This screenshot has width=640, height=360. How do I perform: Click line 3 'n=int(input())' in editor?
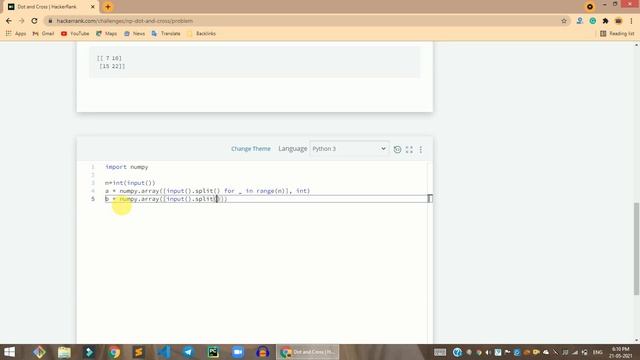coord(130,183)
